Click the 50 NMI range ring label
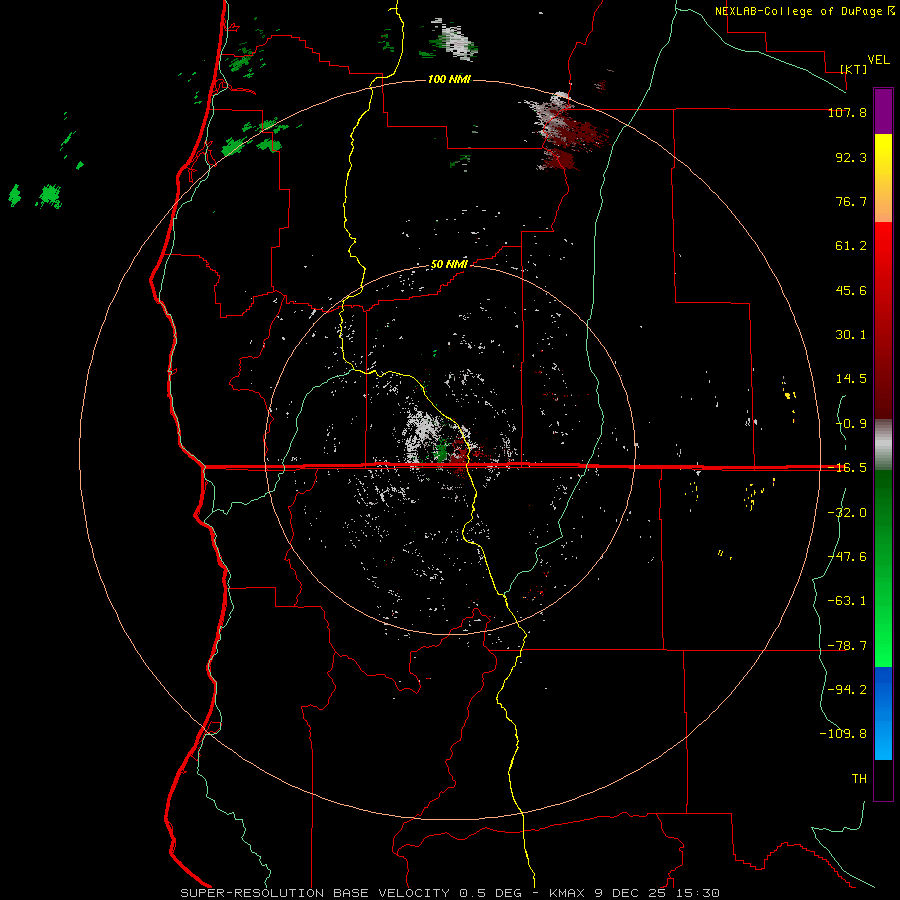Image resolution: width=900 pixels, height=900 pixels. [449, 265]
